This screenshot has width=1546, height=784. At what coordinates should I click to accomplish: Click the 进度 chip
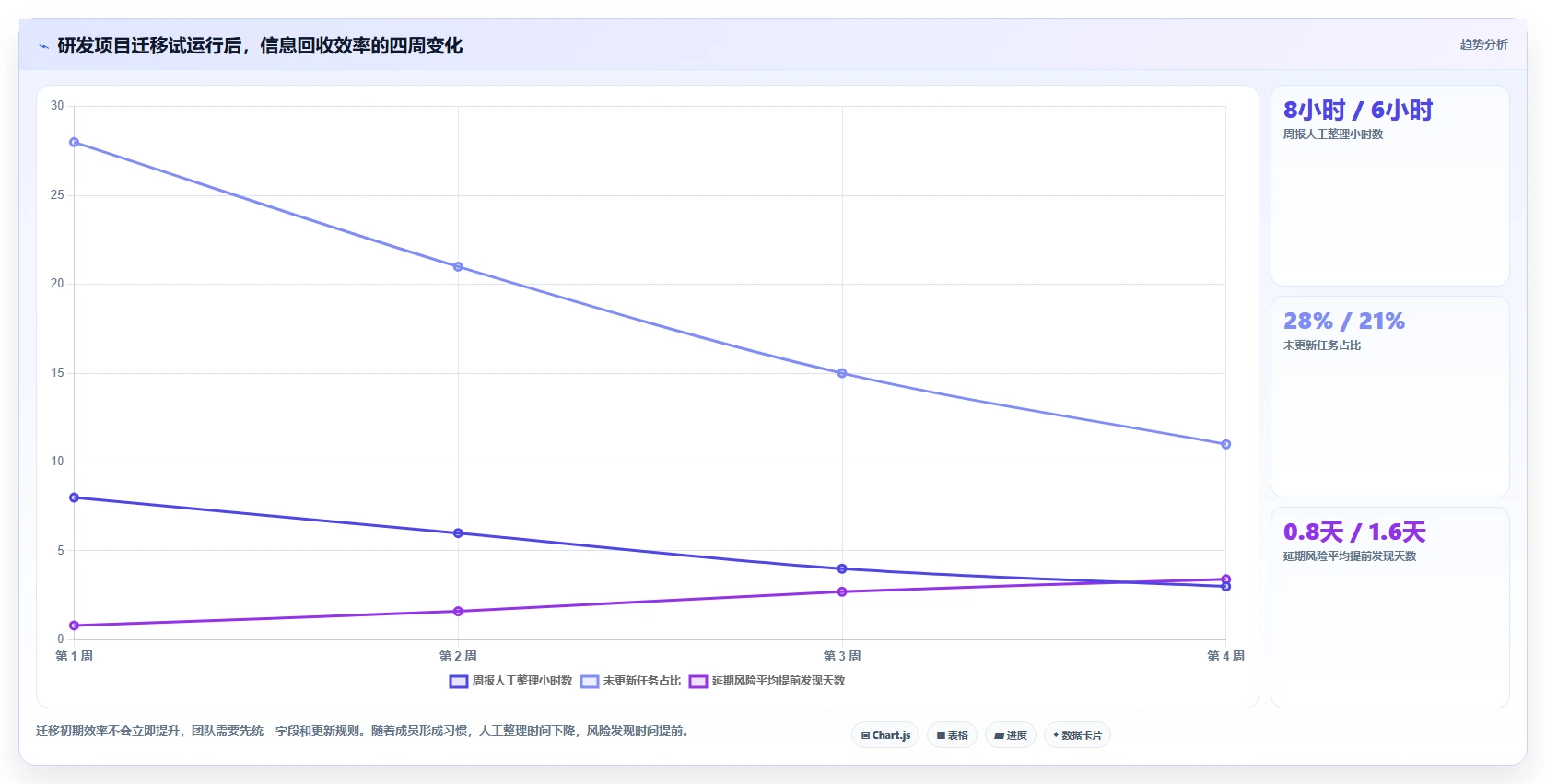(1011, 735)
